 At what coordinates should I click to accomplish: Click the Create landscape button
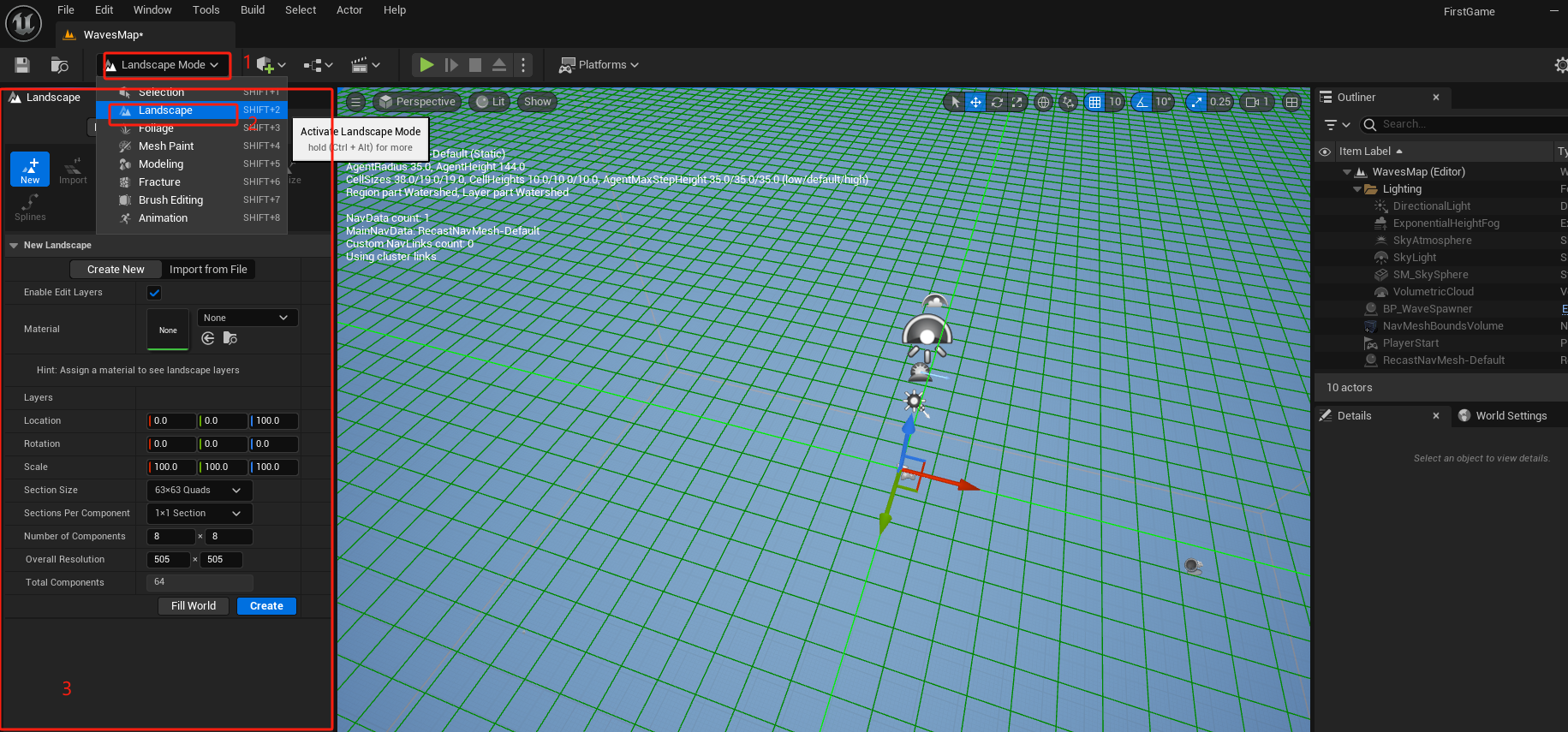coord(266,606)
